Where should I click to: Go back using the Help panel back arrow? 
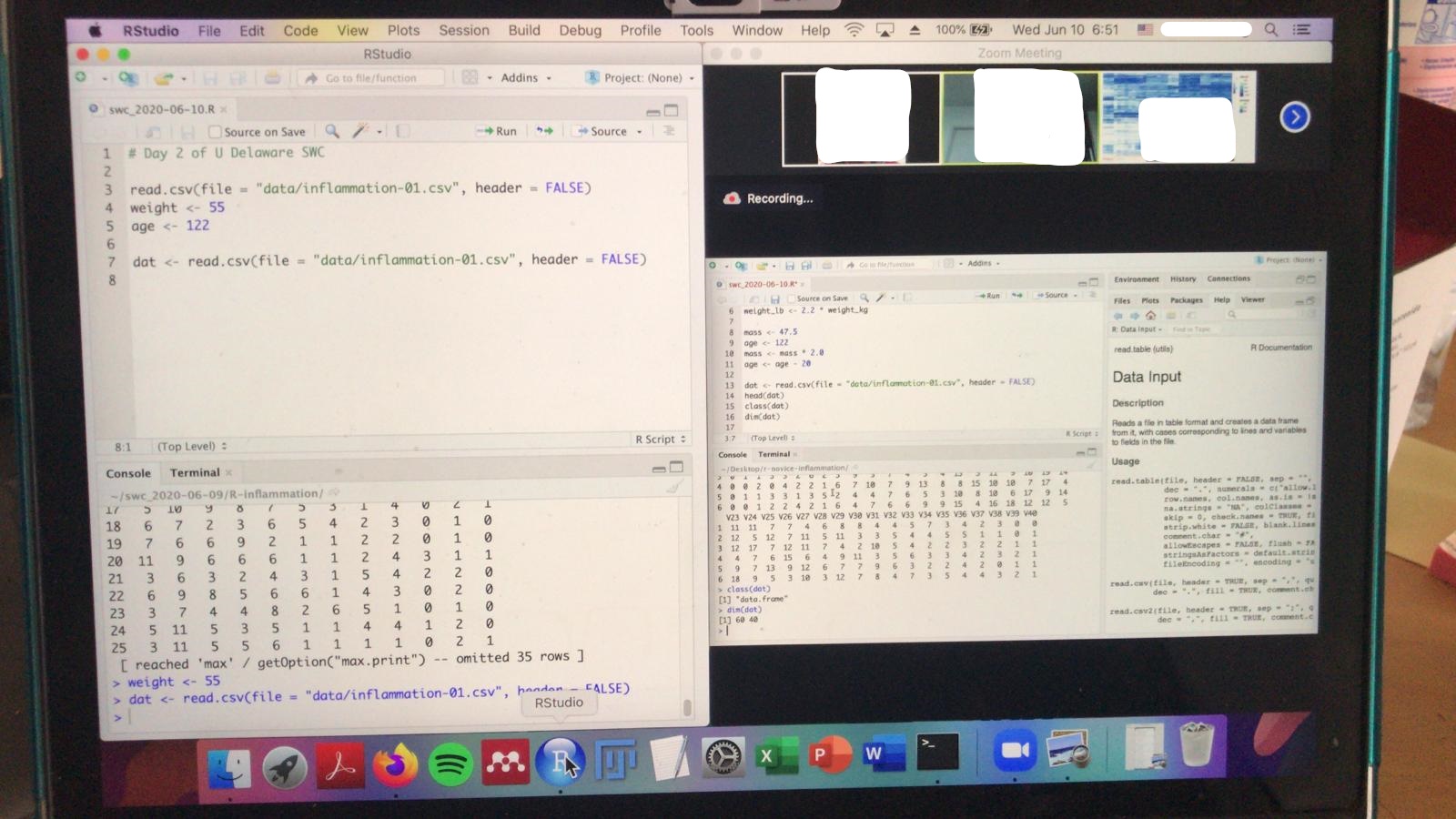coord(1119,315)
